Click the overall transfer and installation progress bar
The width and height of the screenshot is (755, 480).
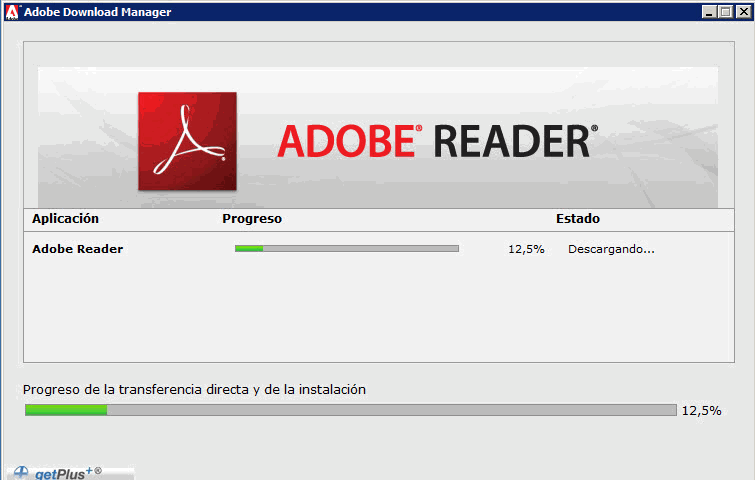click(x=351, y=410)
